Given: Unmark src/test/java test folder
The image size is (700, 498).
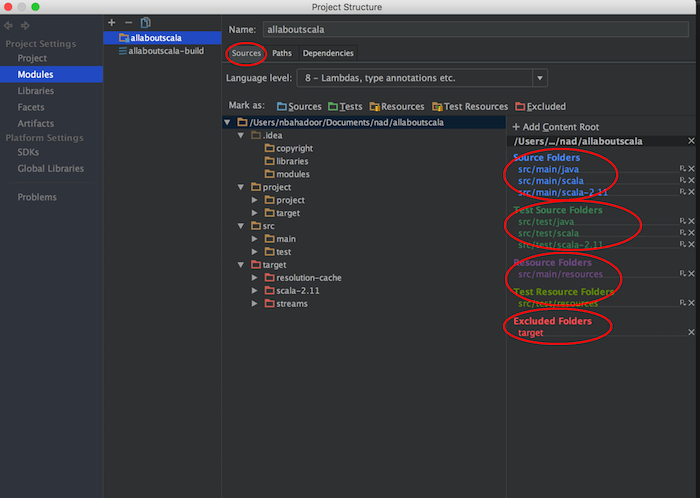Looking at the screenshot, I should (x=692, y=221).
